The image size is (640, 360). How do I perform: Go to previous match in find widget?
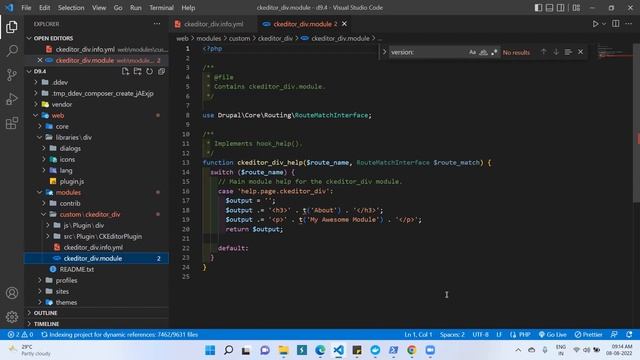coord(544,52)
